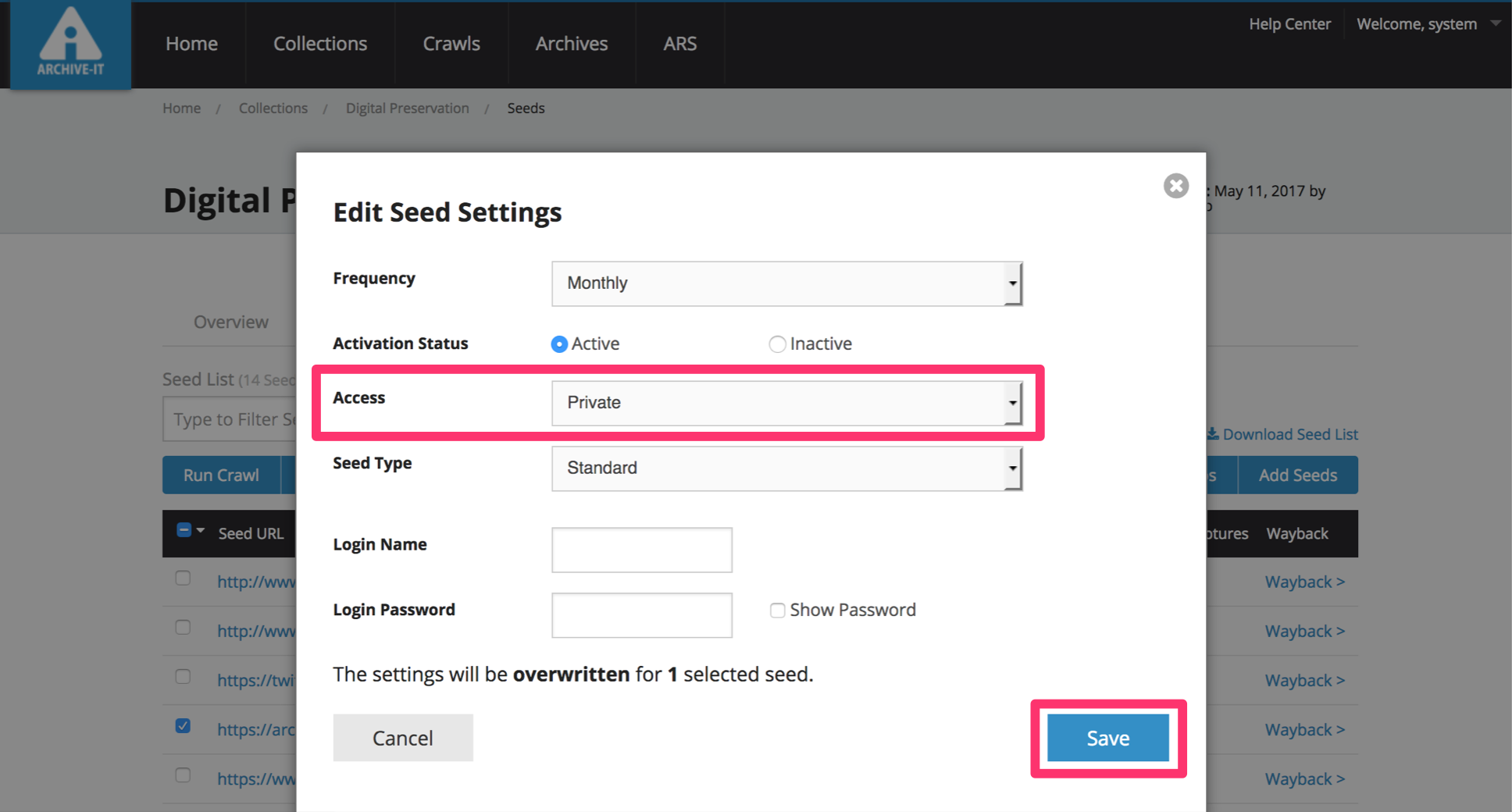Image resolution: width=1512 pixels, height=812 pixels.
Task: Uncheck the selected https://arc seed checkbox
Action: [x=183, y=726]
